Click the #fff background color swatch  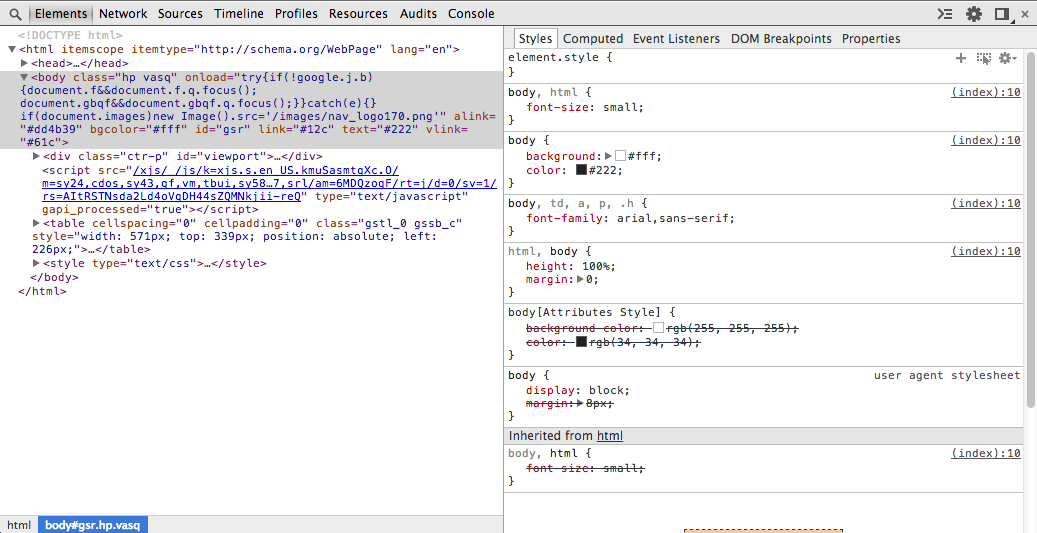point(620,156)
